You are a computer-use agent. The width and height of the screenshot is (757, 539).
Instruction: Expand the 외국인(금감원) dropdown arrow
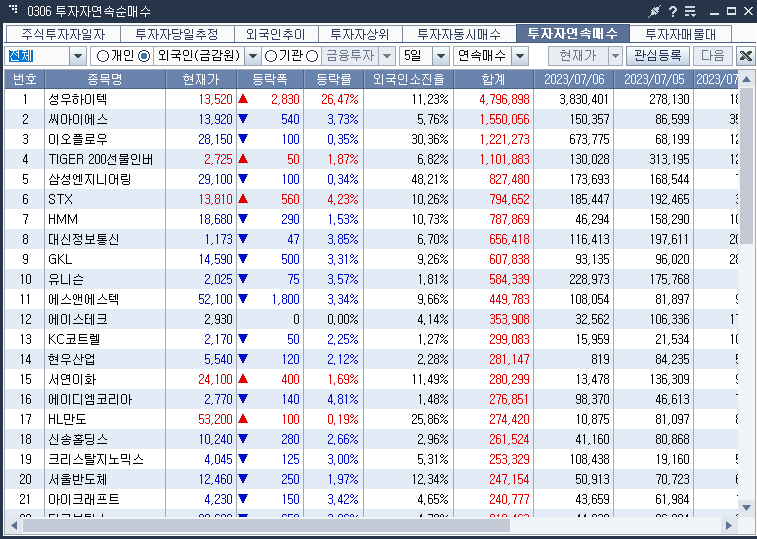(x=252, y=57)
